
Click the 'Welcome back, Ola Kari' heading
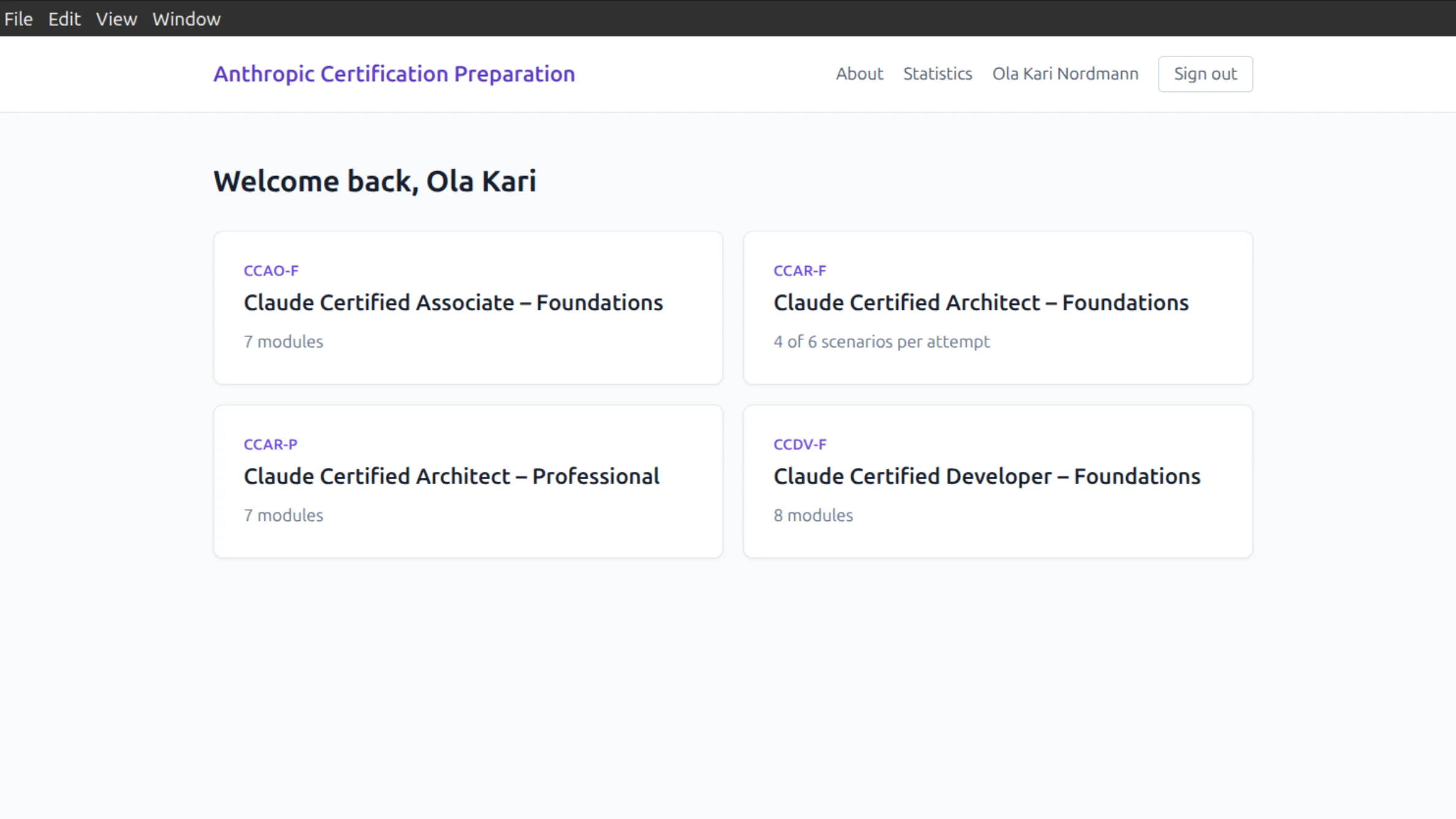[x=375, y=181]
